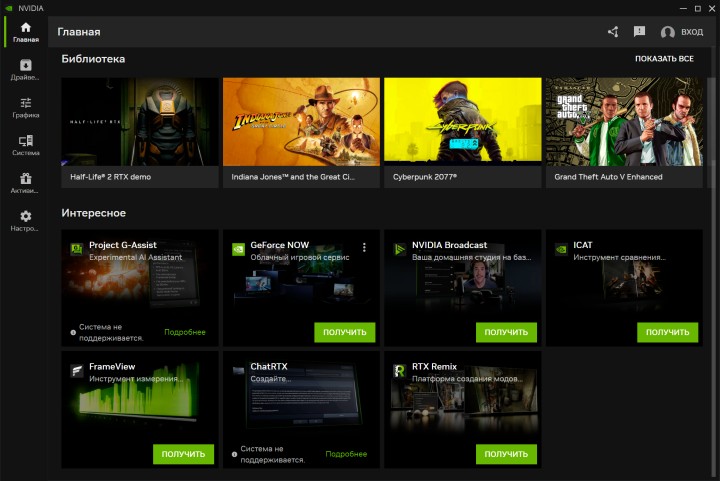Click the share icon in header
720x481 pixels.
[613, 32]
